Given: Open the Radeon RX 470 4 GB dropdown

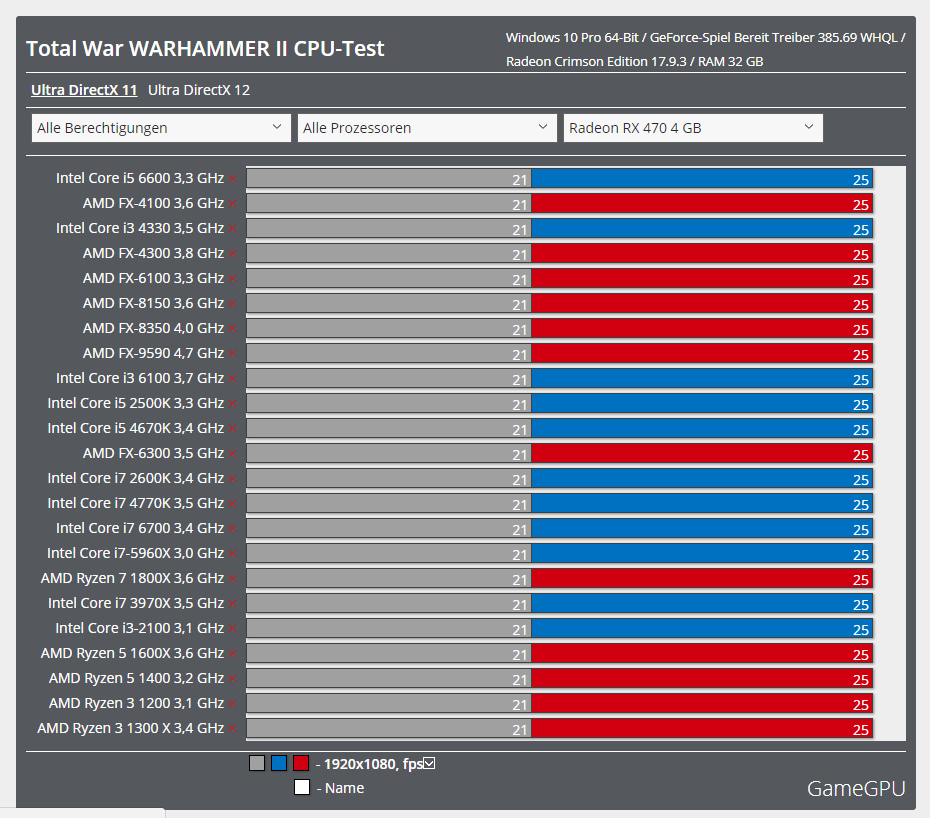Looking at the screenshot, I should [x=693, y=128].
